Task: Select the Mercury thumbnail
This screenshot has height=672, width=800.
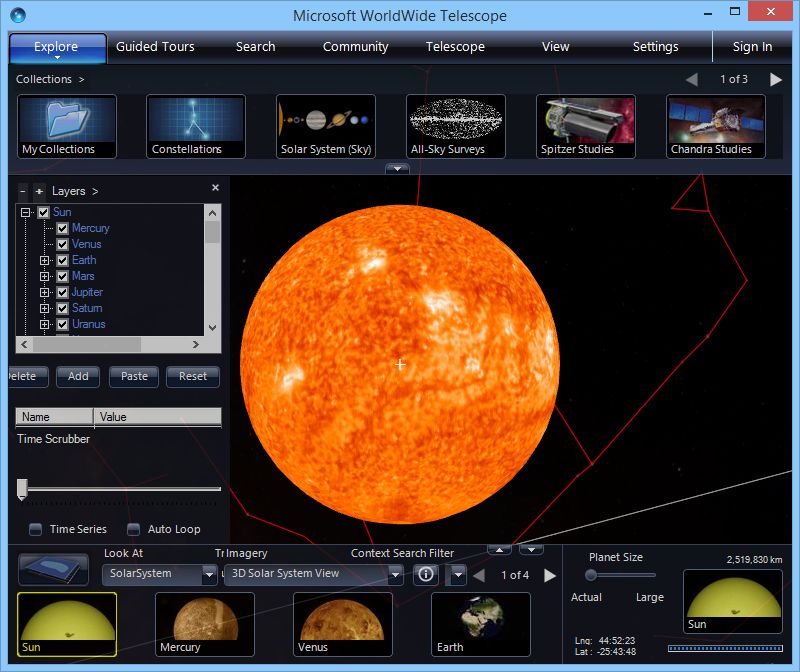Action: 205,625
